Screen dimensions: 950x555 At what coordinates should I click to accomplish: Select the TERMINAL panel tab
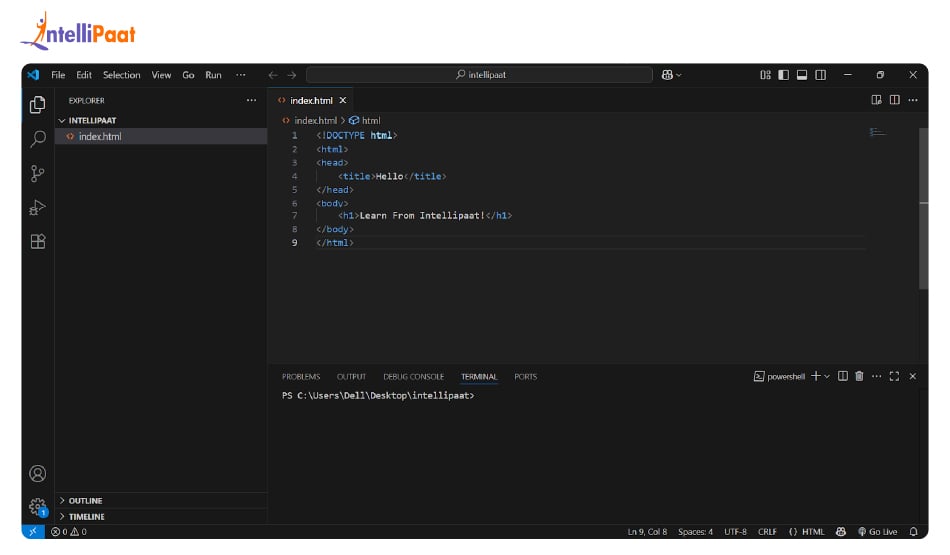point(479,376)
